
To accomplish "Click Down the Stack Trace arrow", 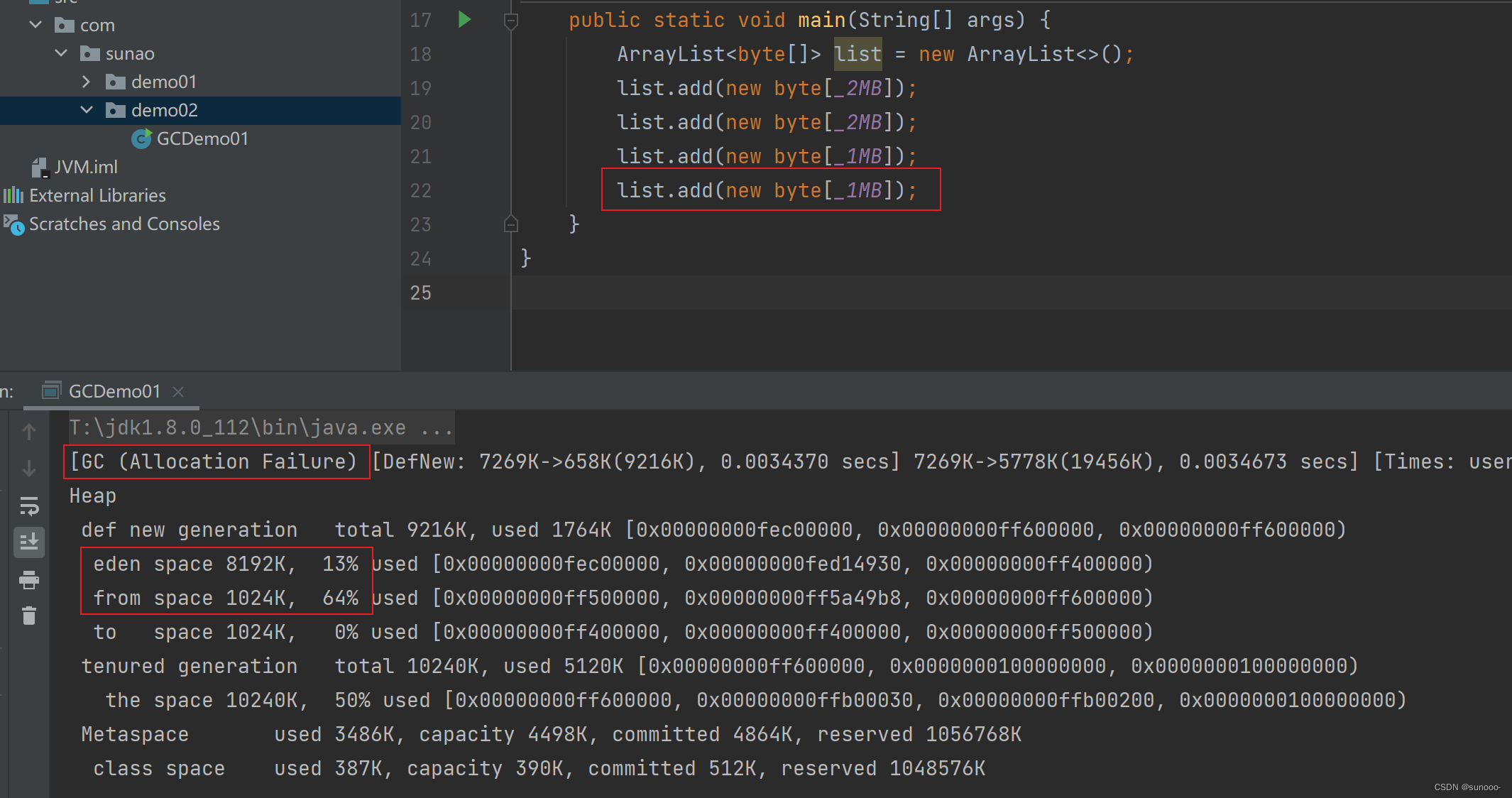I will tap(29, 468).
